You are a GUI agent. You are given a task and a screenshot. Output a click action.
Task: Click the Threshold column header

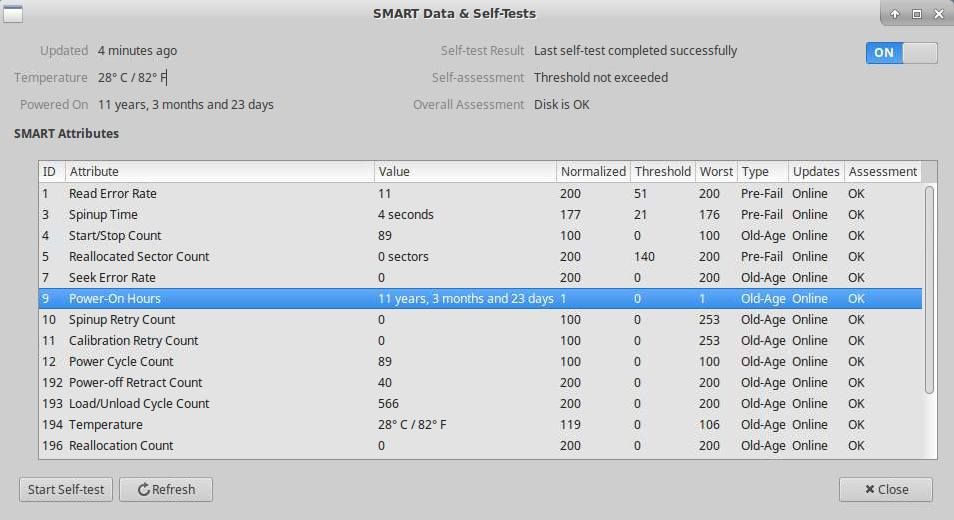click(x=662, y=171)
